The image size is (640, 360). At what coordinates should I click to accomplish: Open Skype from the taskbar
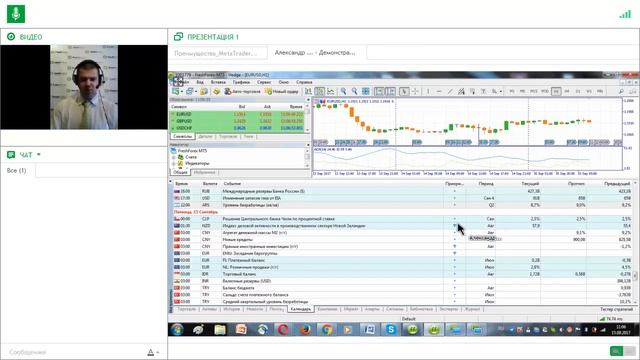391,329
